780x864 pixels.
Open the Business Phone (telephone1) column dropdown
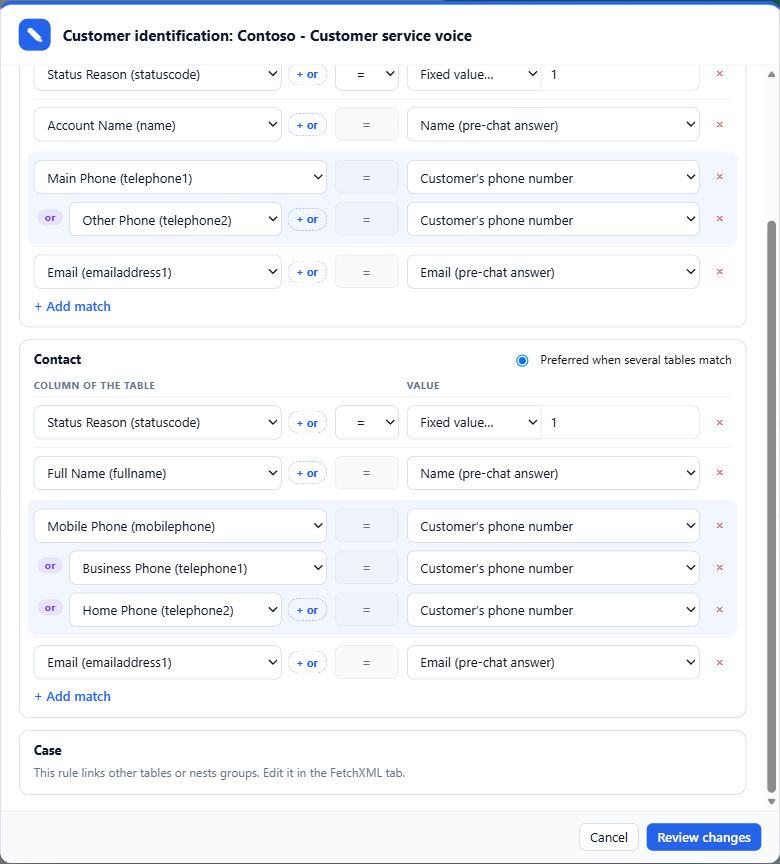tap(198, 568)
